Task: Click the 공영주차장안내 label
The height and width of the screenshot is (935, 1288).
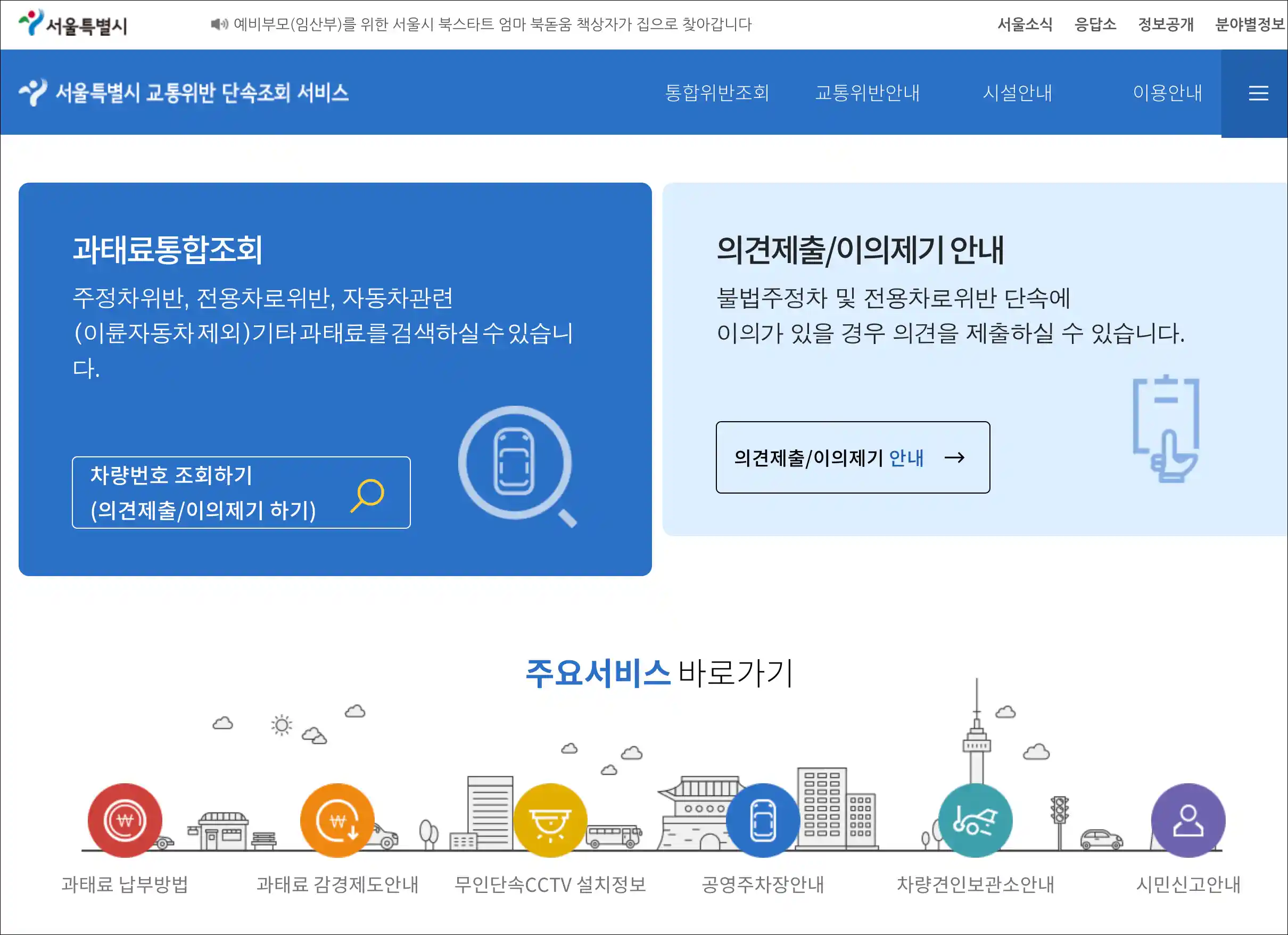Action: (x=763, y=884)
